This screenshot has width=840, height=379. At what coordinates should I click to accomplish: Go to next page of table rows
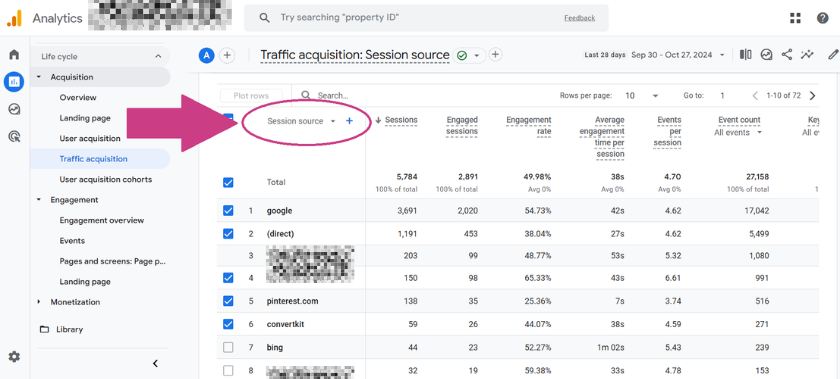tap(812, 95)
